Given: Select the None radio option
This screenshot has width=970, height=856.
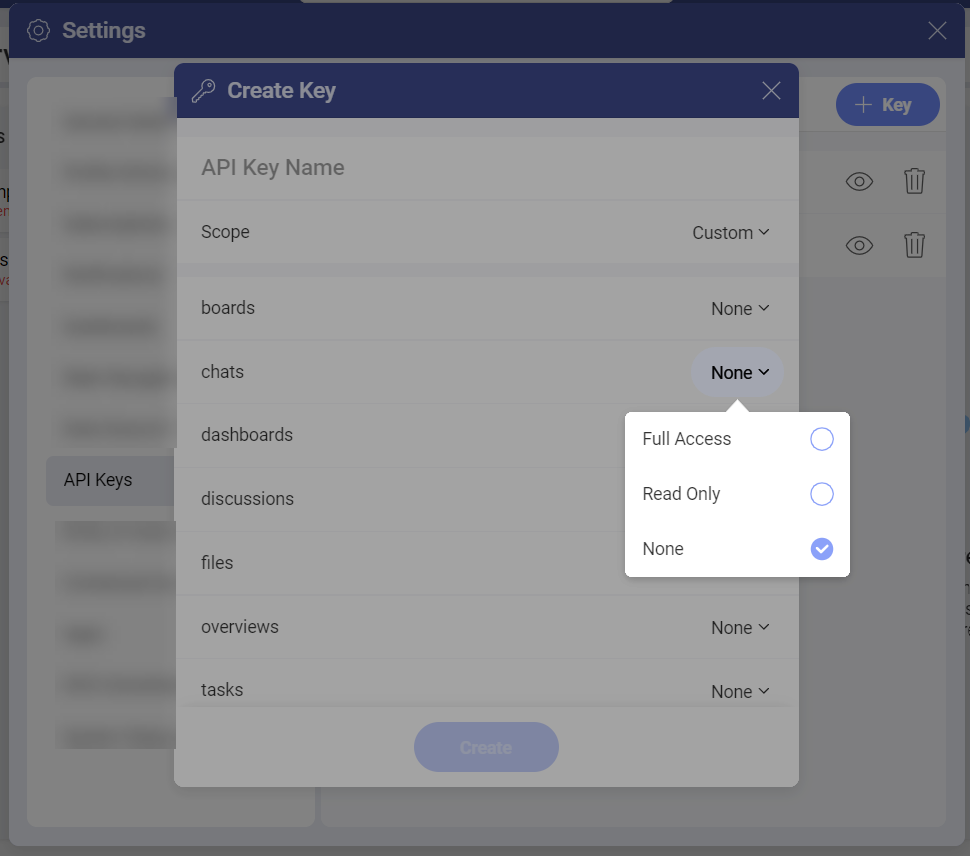Looking at the screenshot, I should click(x=822, y=549).
